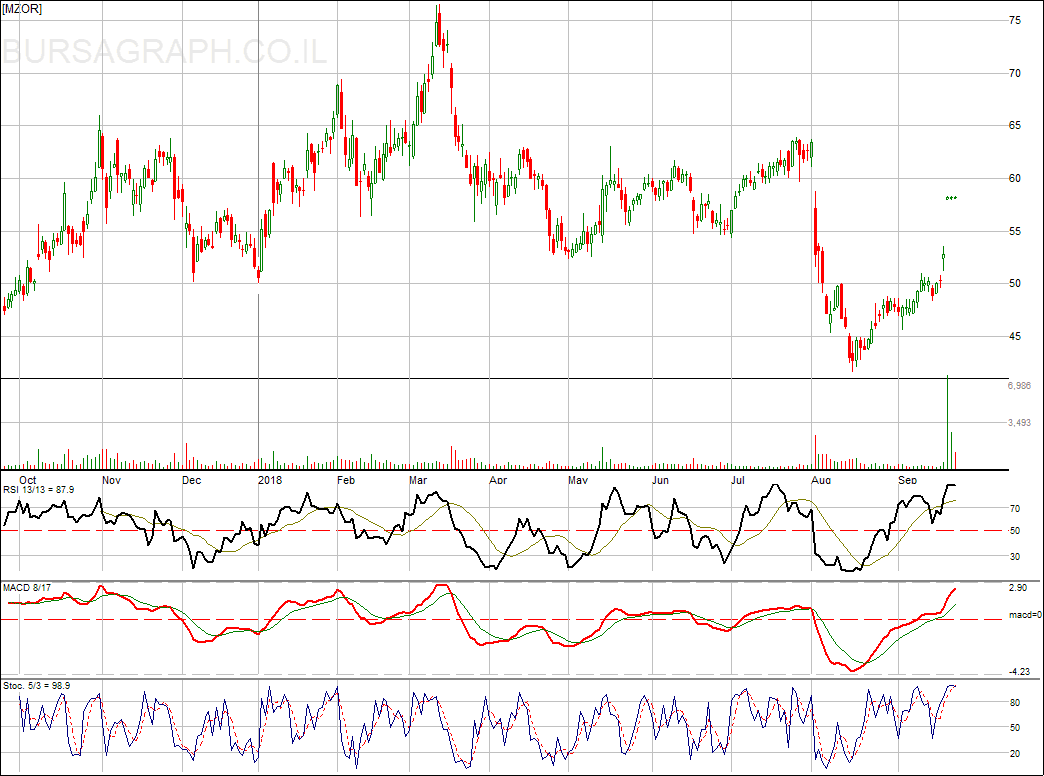Click the 60 price axis label
The image size is (1044, 776).
click(x=1015, y=179)
